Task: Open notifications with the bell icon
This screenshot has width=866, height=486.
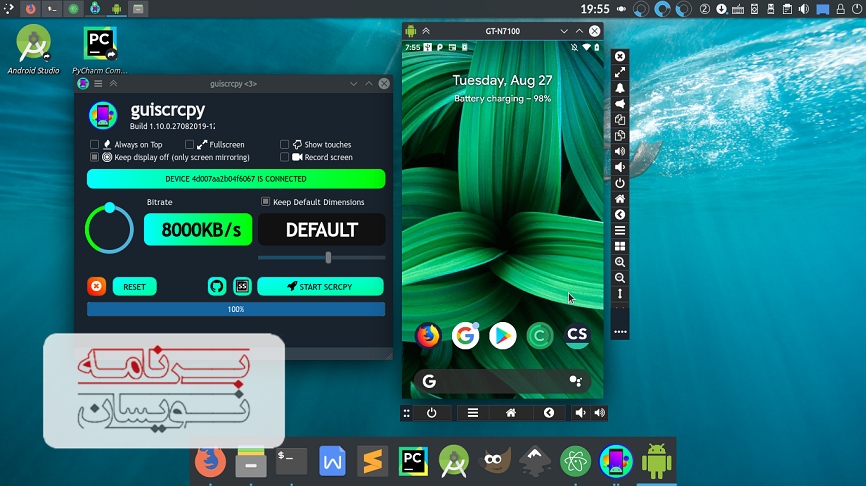Action: [620, 88]
